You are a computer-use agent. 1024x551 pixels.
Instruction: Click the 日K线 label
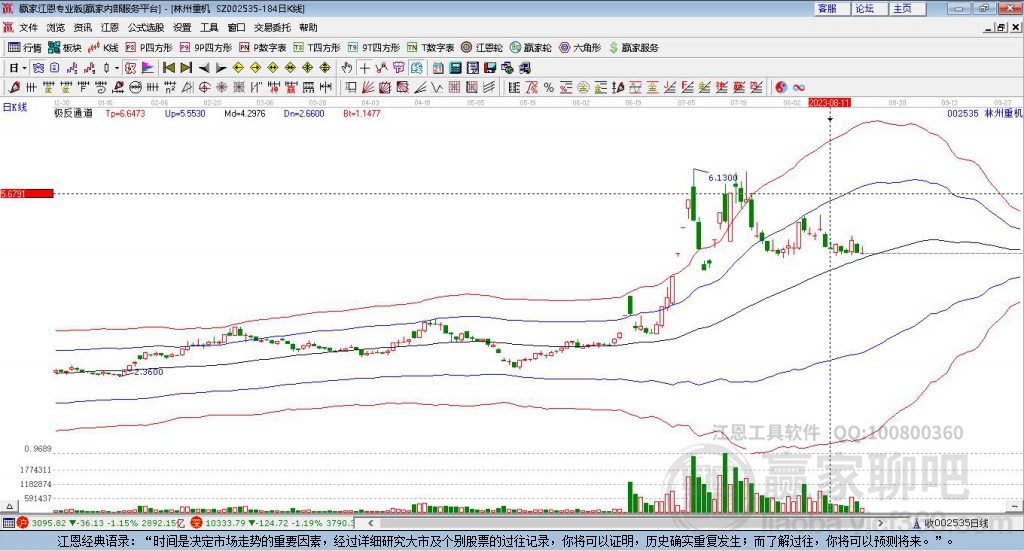pyautogui.click(x=15, y=107)
